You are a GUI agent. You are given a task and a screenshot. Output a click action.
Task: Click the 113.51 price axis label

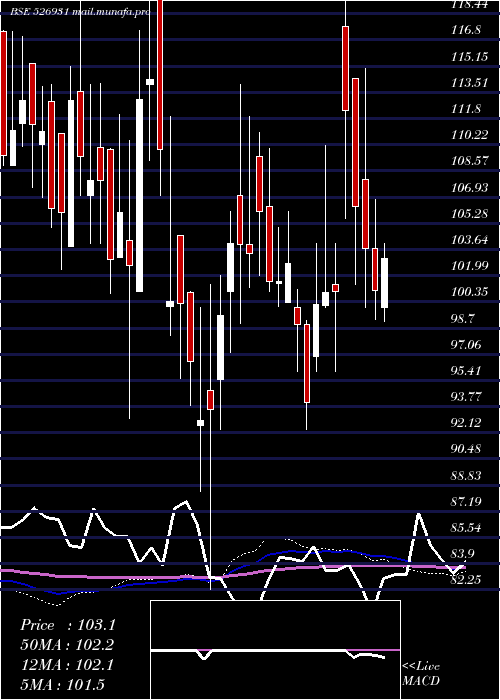(x=470, y=83)
